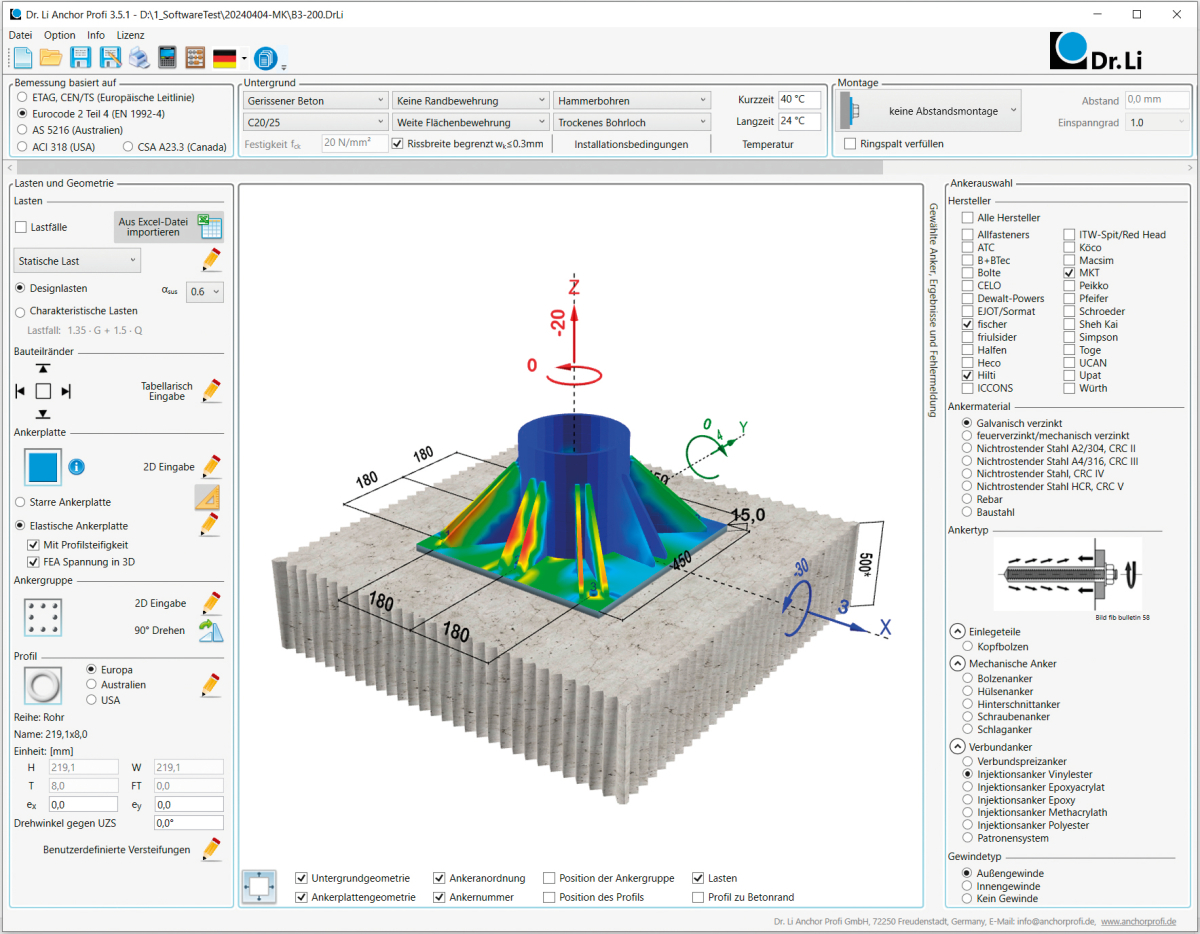Collapse the Mechanische Anker section
This screenshot has height=934, width=1200.
pos(957,663)
